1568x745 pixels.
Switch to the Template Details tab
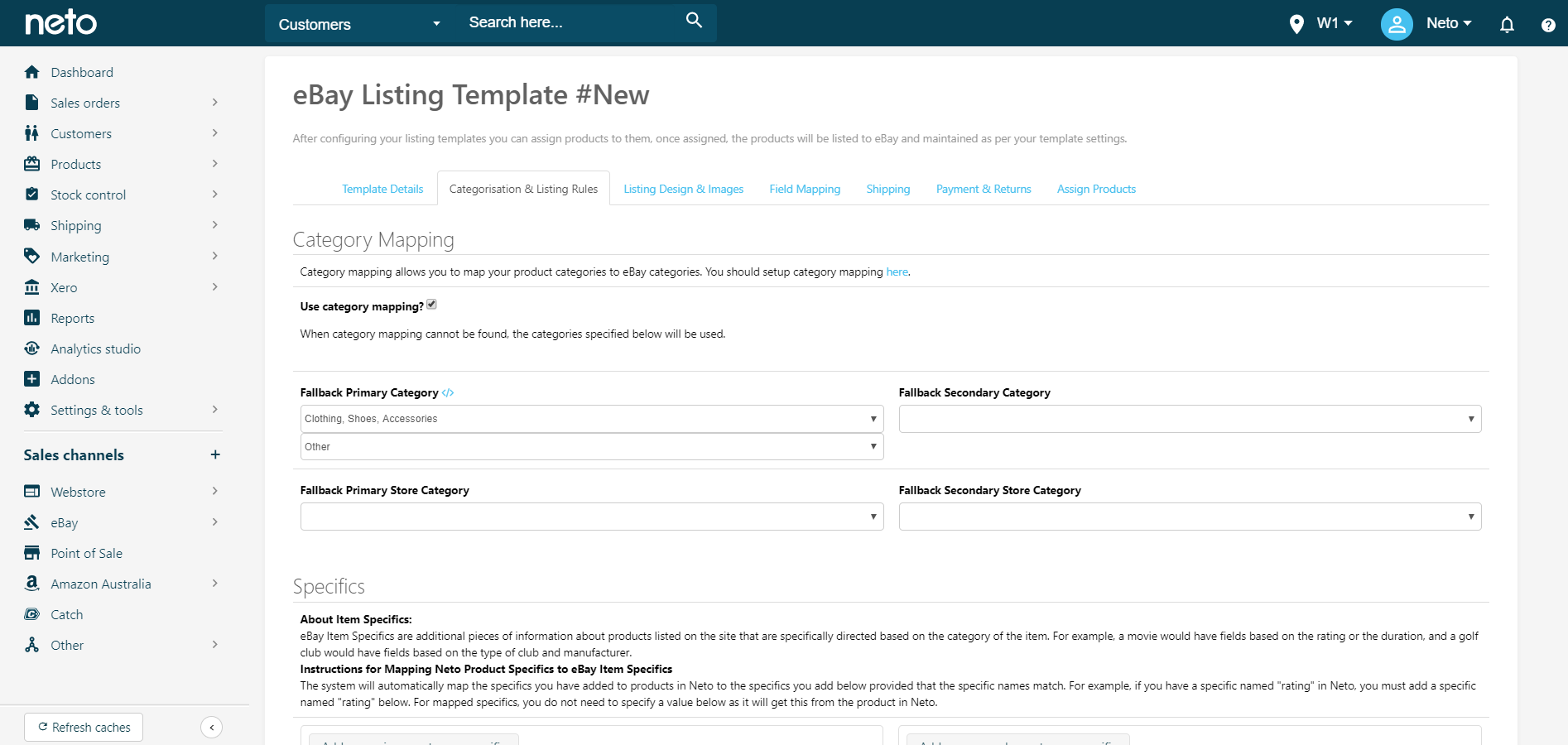tap(382, 189)
